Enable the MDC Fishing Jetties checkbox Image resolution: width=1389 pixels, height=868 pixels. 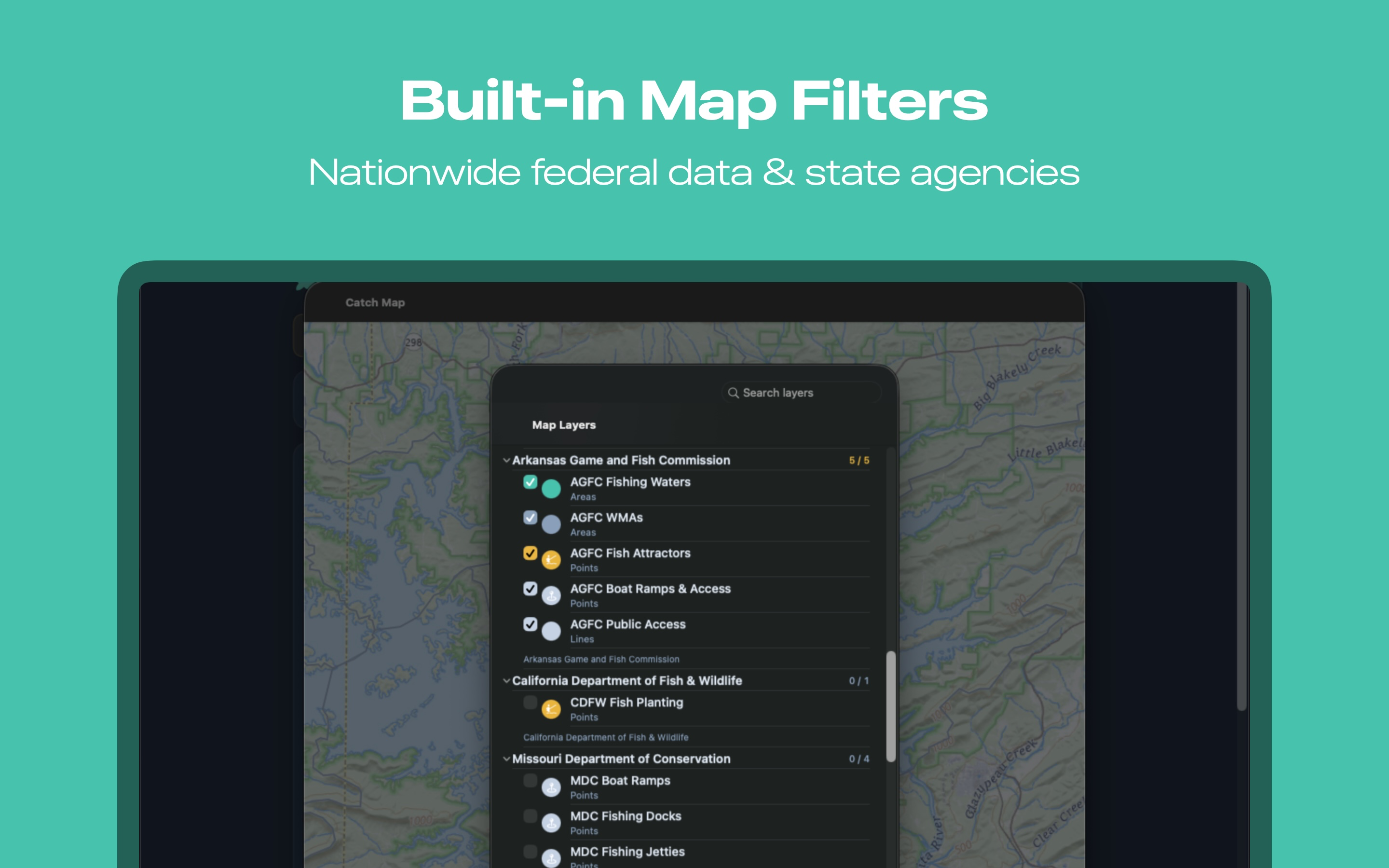coord(531,851)
